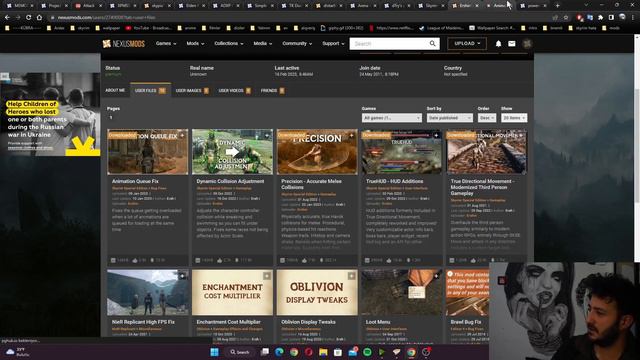The height and width of the screenshot is (360, 640).
Task: Click the plus icon on Precision thumbnail
Action: 351,135
